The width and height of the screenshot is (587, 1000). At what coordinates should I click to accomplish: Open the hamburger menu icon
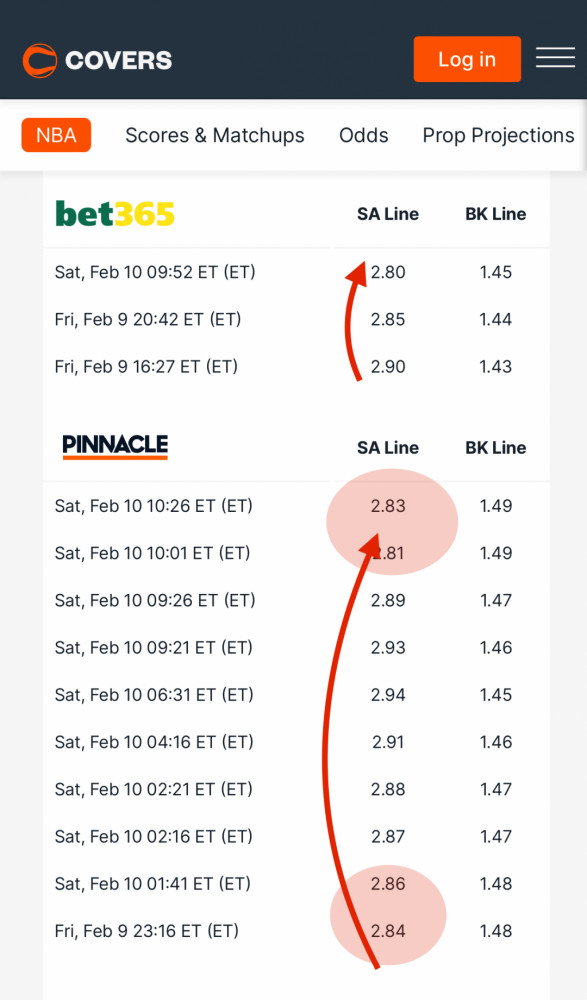(x=555, y=59)
